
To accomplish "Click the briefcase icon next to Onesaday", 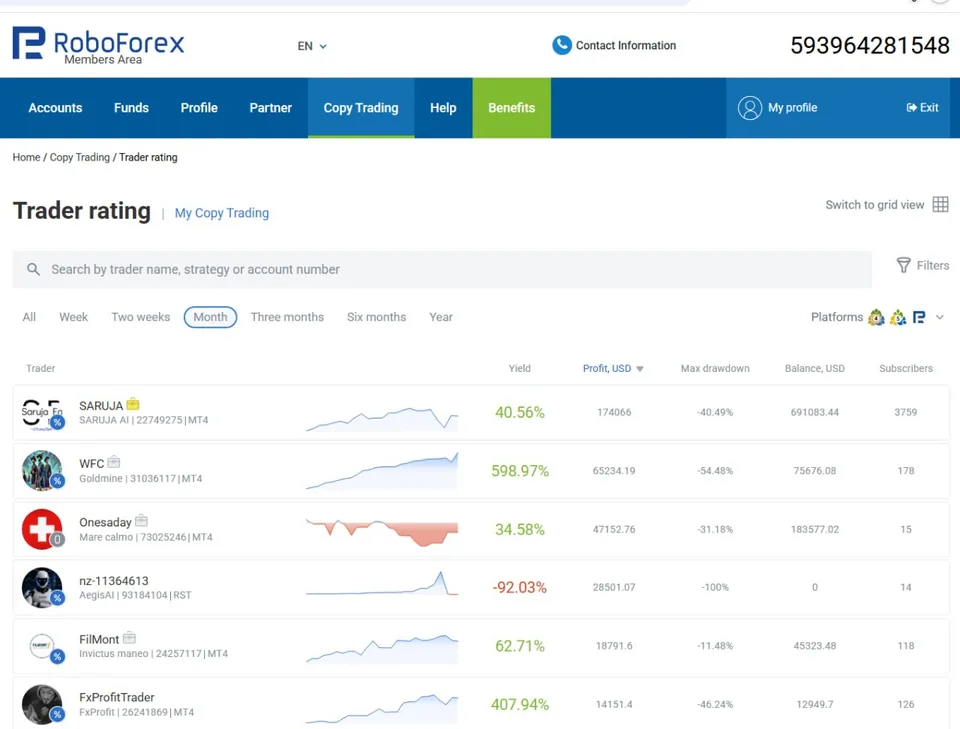I will (x=141, y=520).
